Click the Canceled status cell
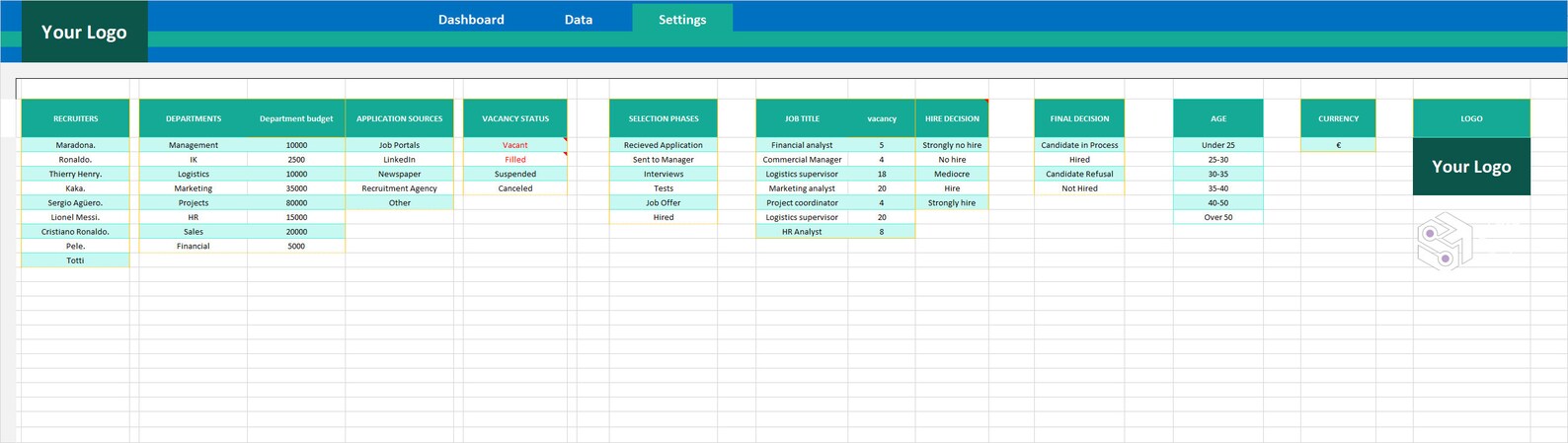Viewport: 1568px width, 443px height. tap(515, 188)
